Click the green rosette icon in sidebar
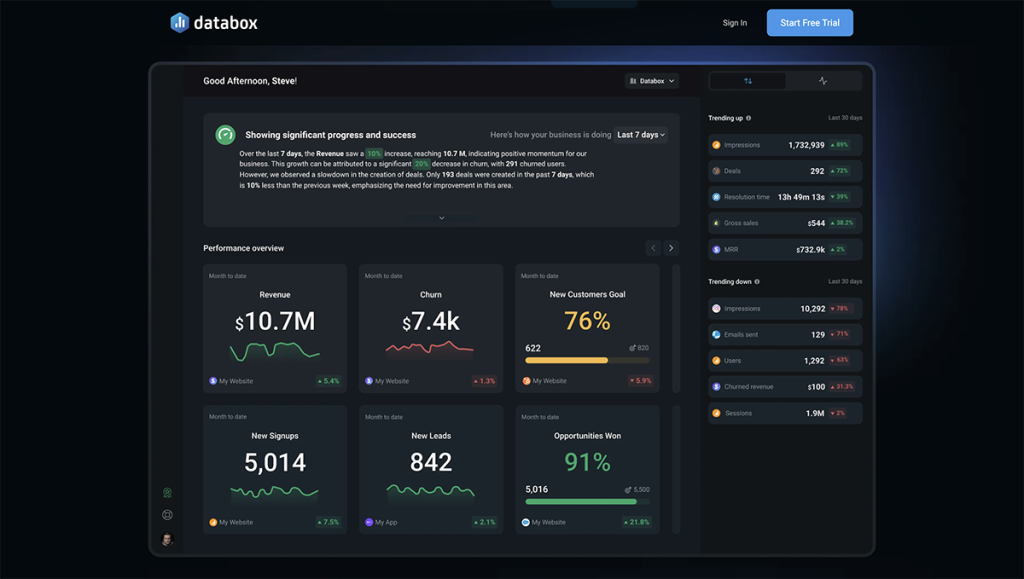The width and height of the screenshot is (1024, 579). pos(167,493)
